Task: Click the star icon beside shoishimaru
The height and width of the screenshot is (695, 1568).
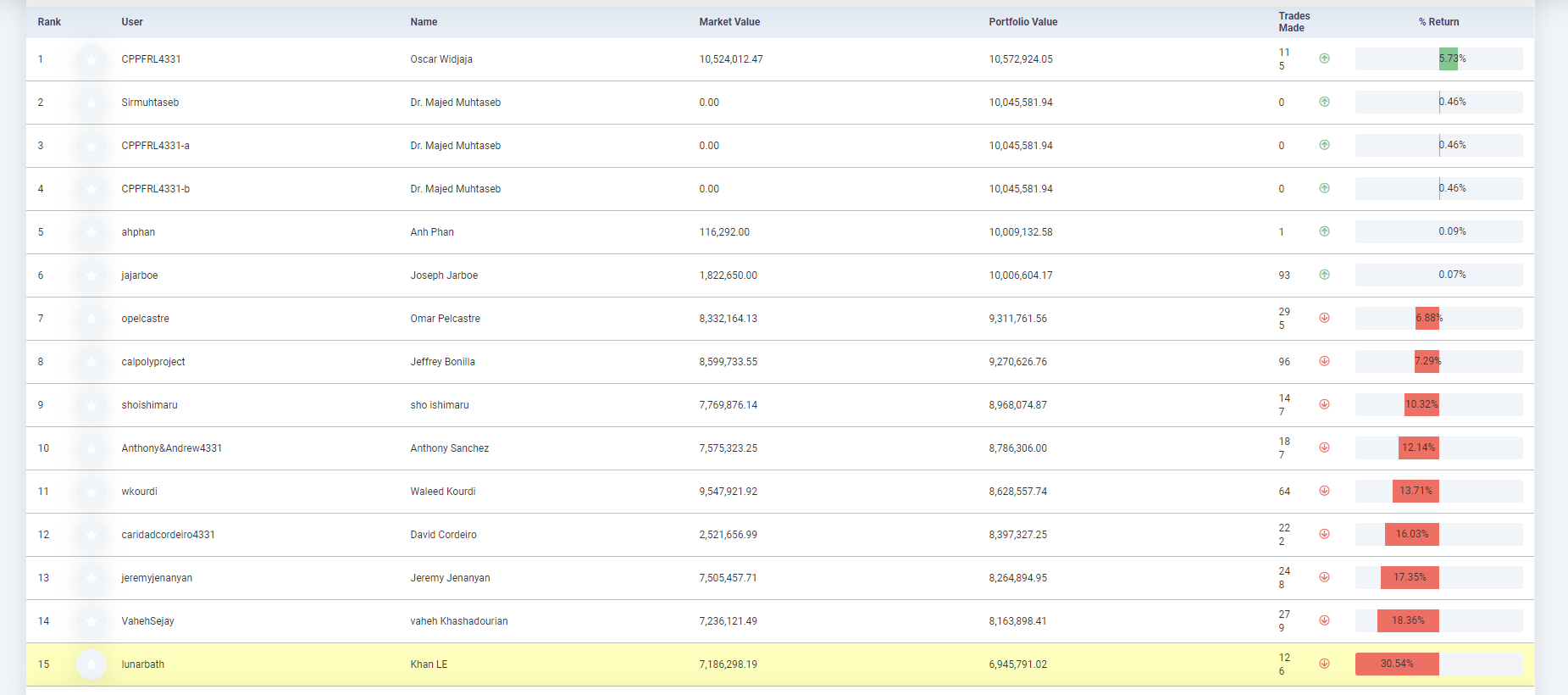Action: (x=91, y=405)
